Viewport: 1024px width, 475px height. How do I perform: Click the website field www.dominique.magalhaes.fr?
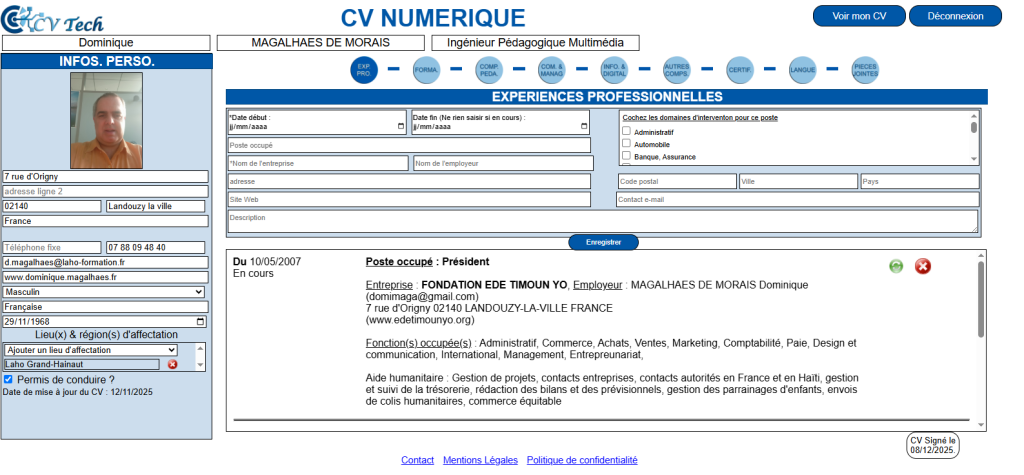coord(106,277)
